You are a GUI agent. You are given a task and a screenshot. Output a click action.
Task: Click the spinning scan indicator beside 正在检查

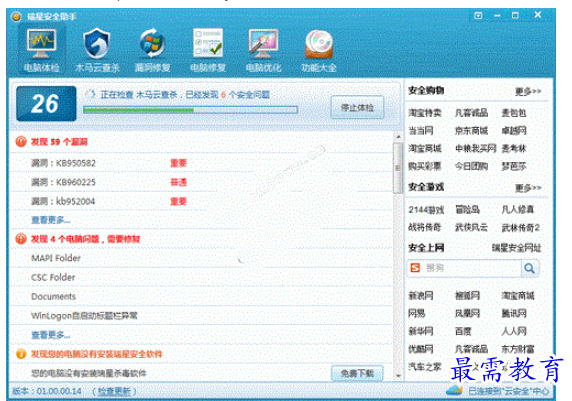90,94
